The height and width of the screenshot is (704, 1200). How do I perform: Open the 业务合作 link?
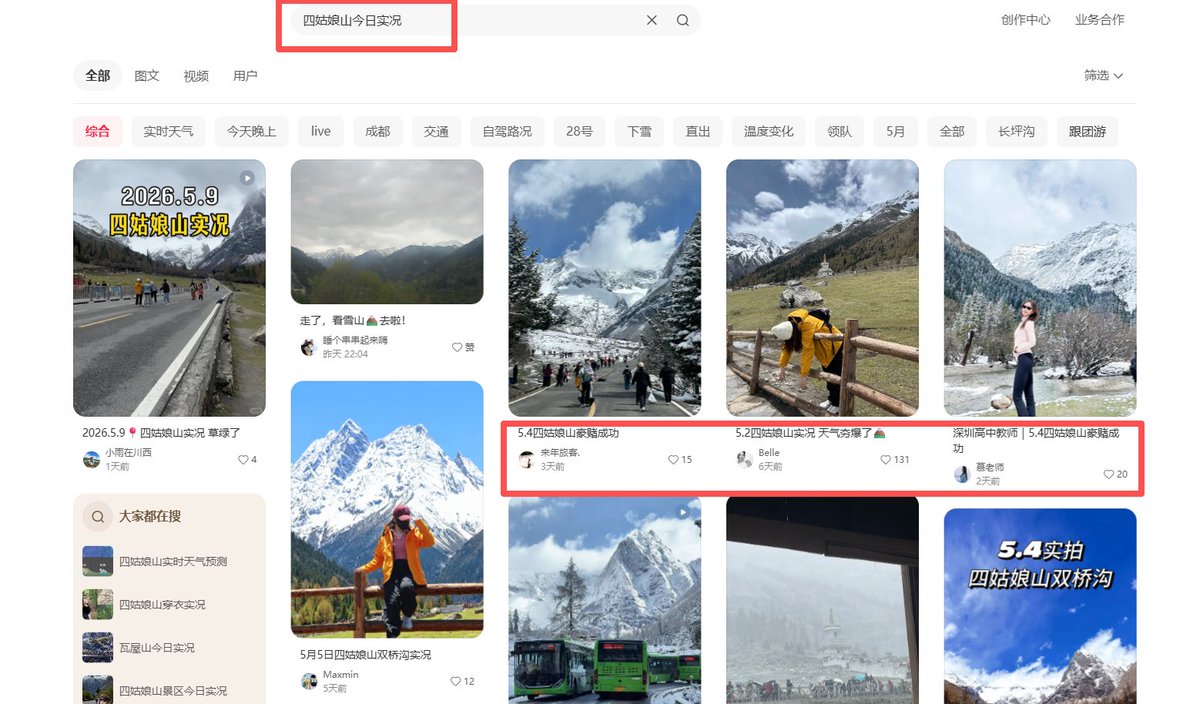[x=1100, y=20]
